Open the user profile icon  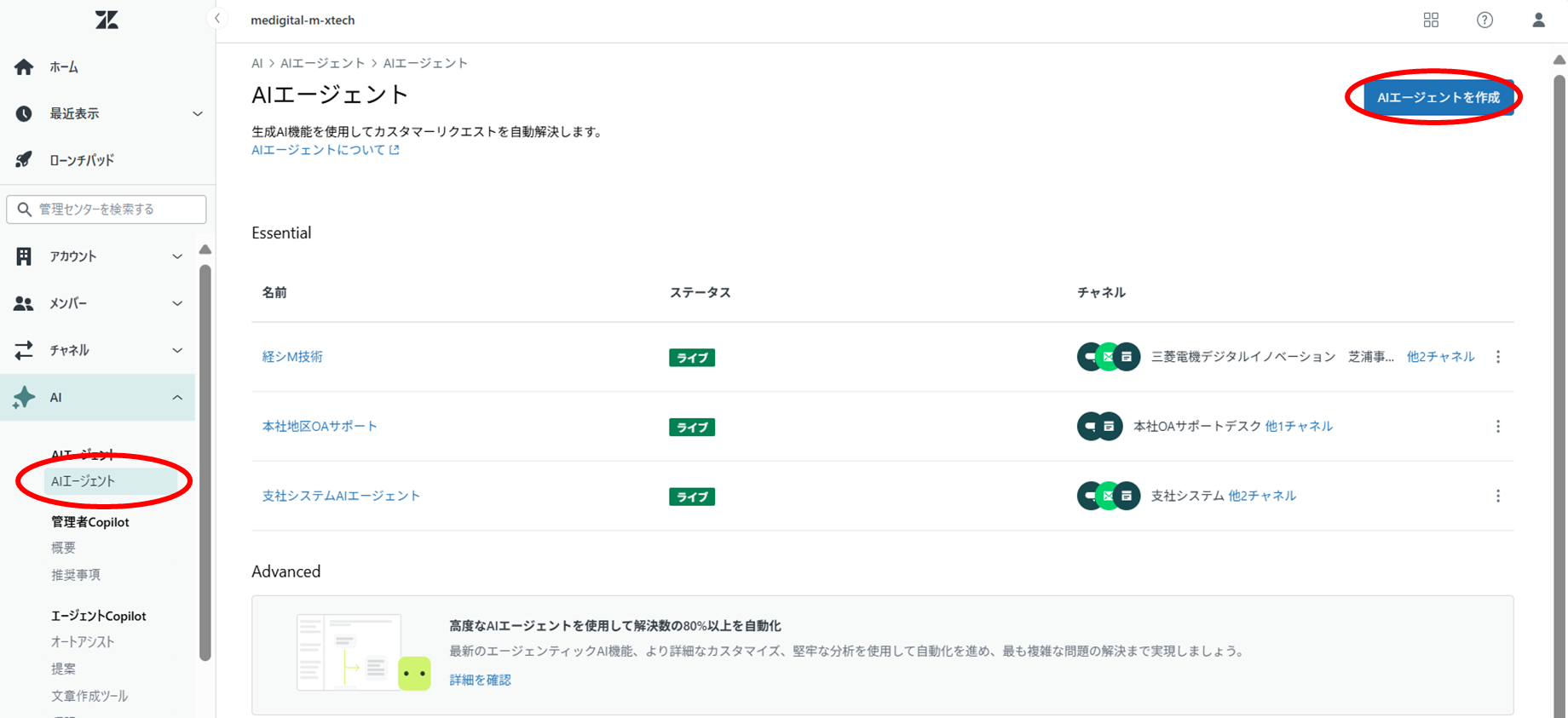[x=1538, y=20]
